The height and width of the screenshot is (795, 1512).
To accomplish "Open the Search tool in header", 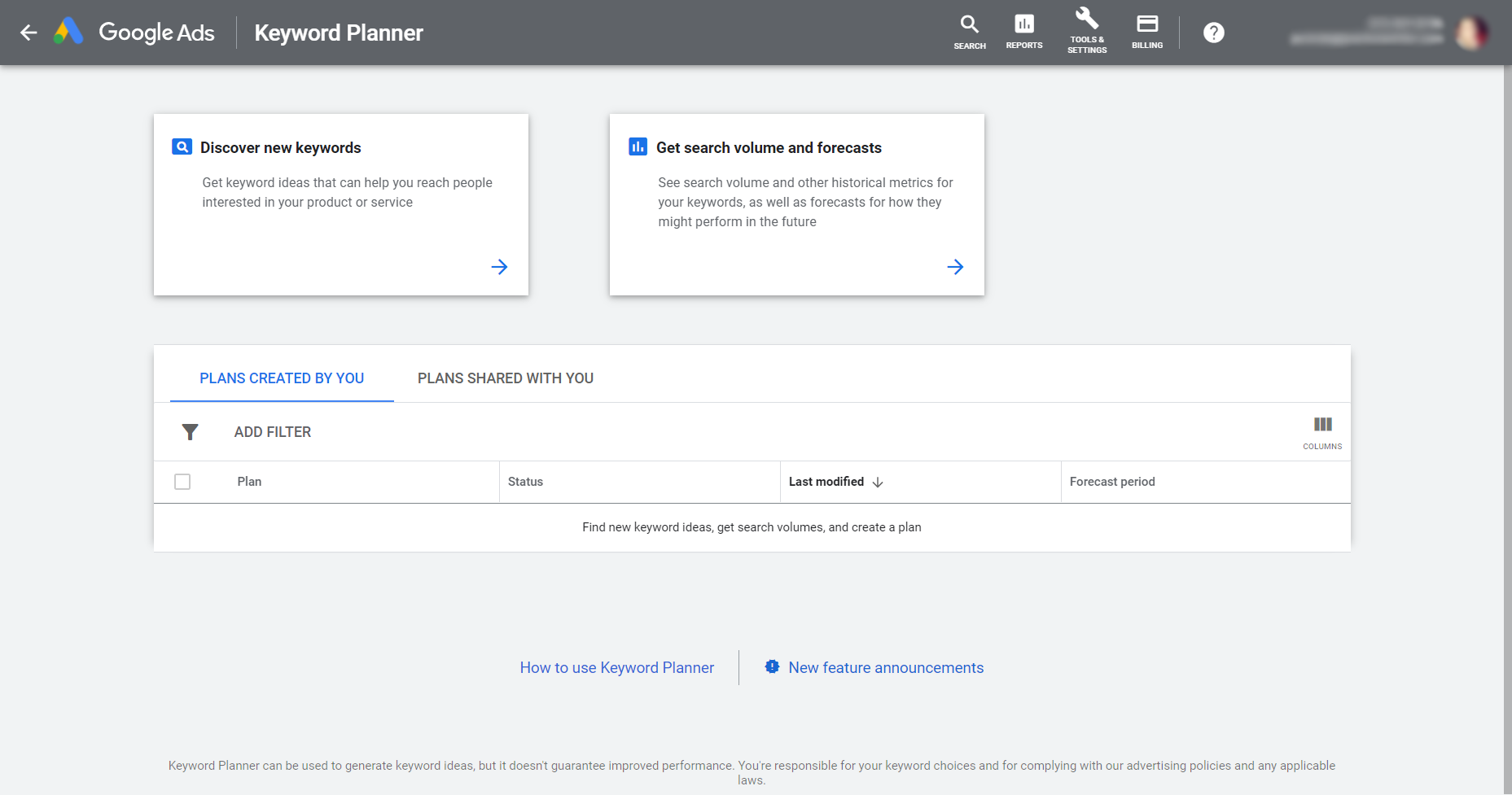I will 970,33.
